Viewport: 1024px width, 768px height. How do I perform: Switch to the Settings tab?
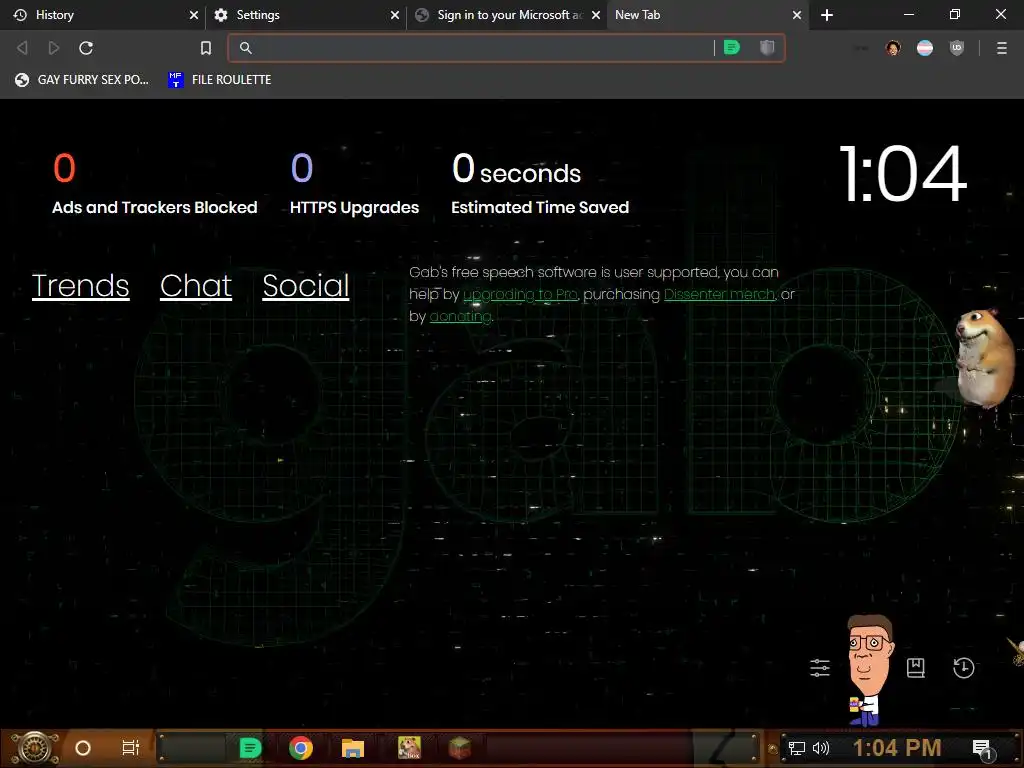click(x=307, y=15)
